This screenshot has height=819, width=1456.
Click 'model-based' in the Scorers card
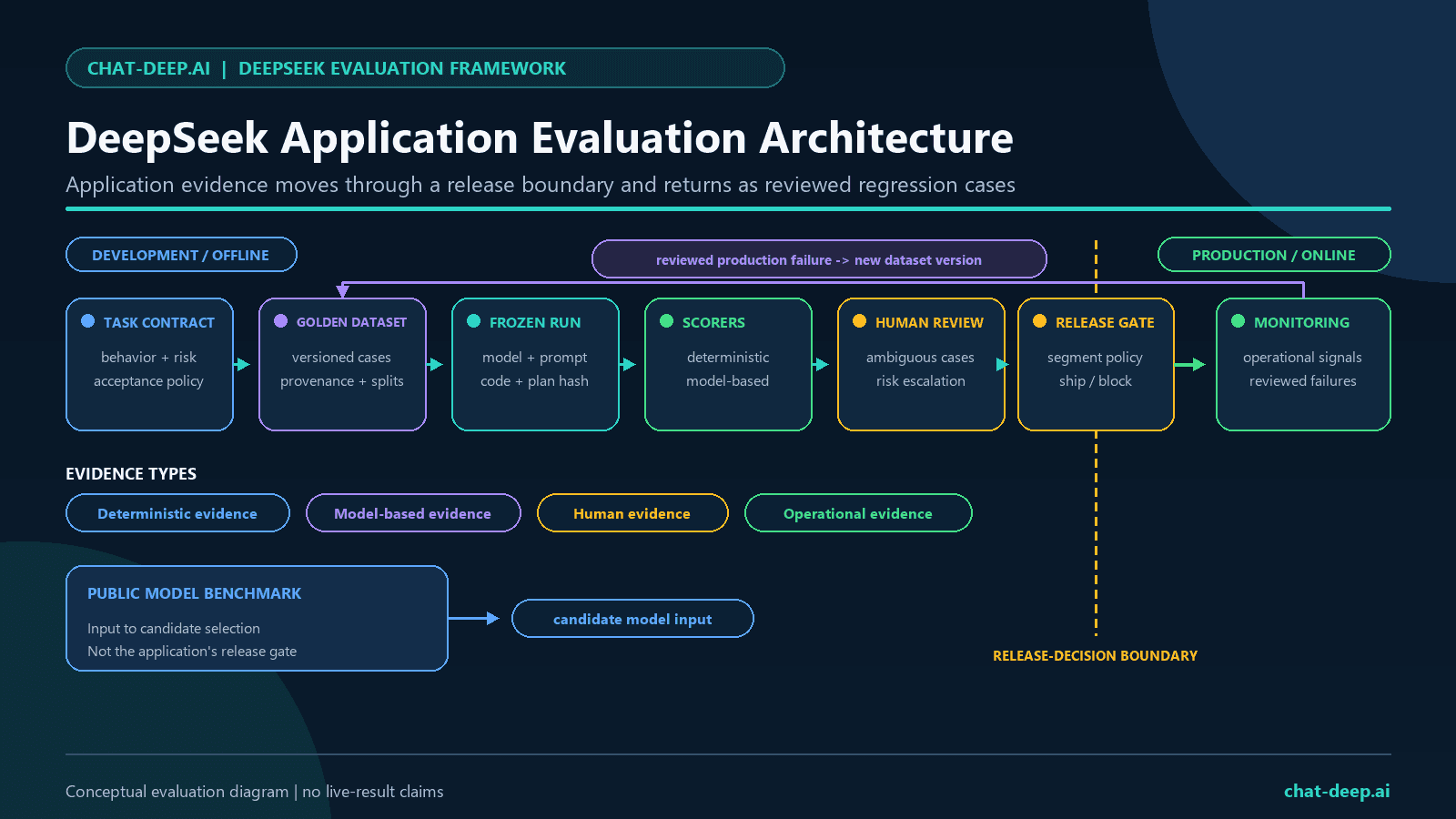(x=727, y=381)
